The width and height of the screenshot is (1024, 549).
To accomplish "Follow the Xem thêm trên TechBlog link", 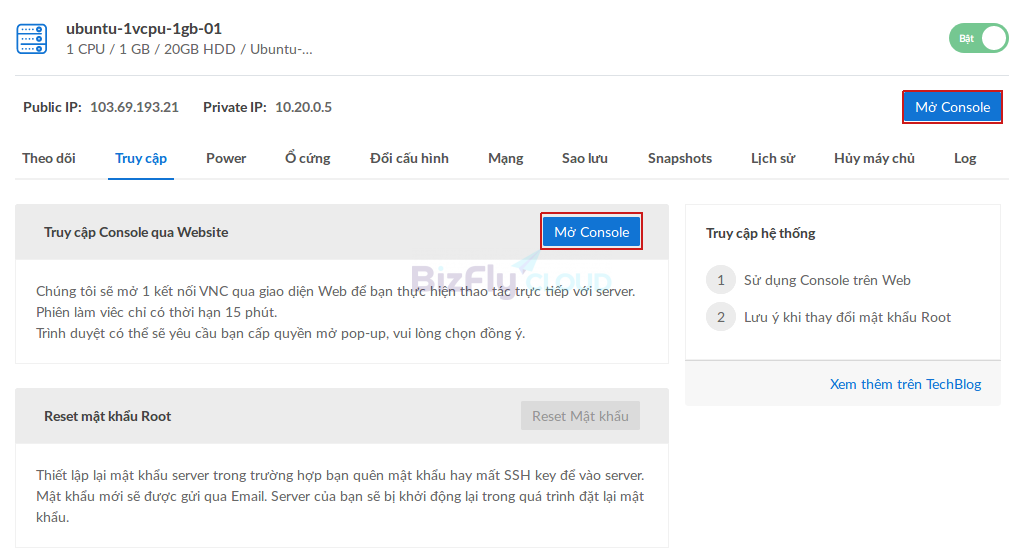I will [x=905, y=384].
